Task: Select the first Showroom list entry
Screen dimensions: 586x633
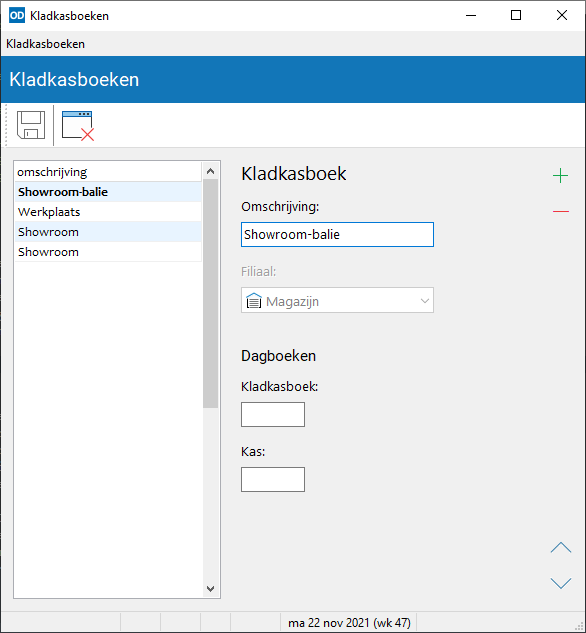Action: 108,232
